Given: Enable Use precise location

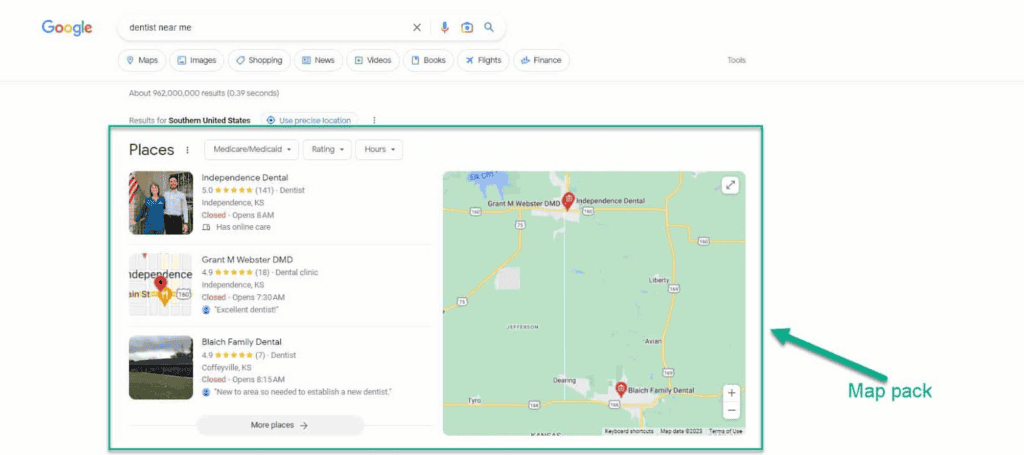Looking at the screenshot, I should pos(308,121).
